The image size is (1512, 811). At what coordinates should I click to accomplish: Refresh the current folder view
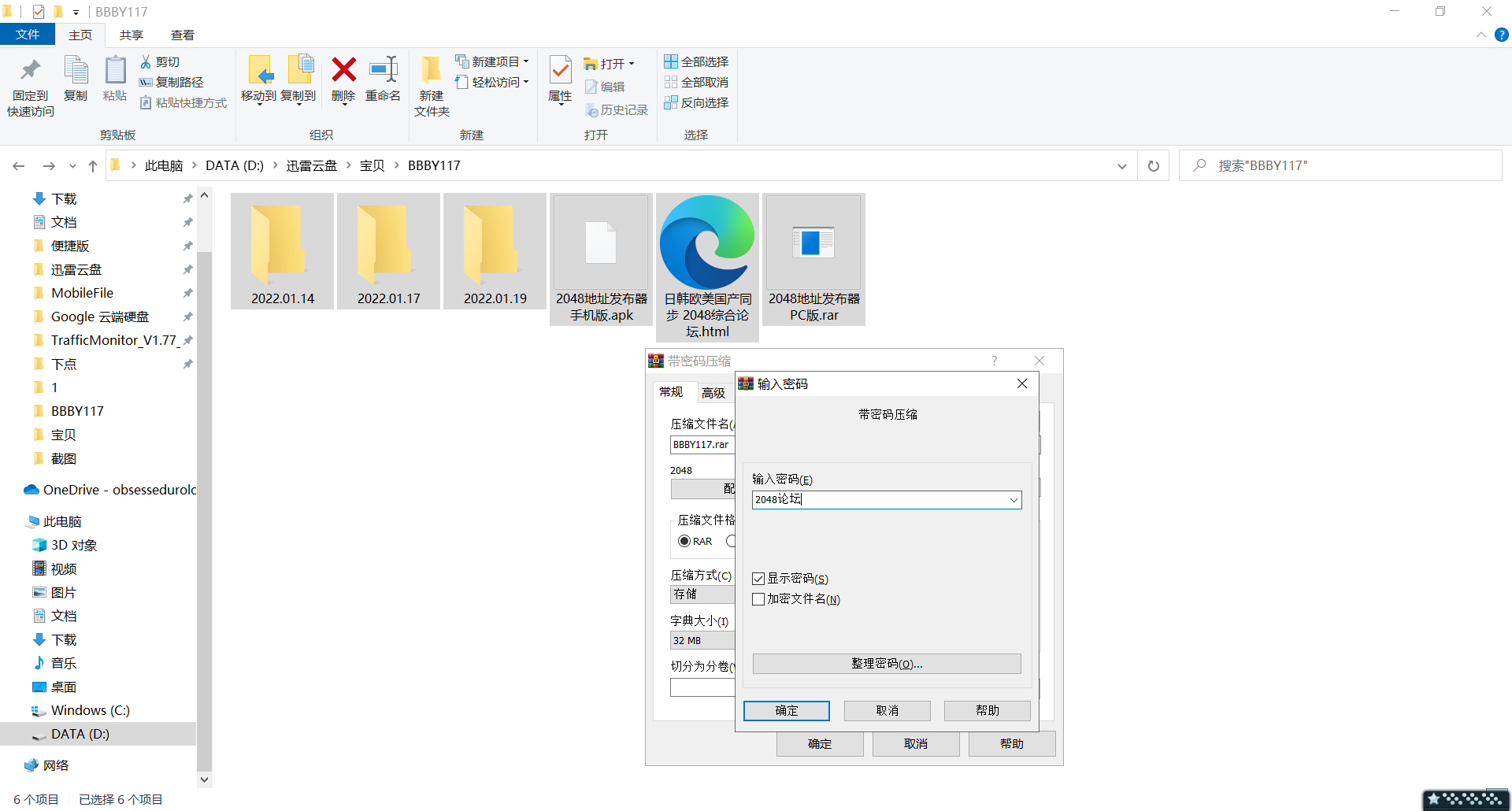1153,166
